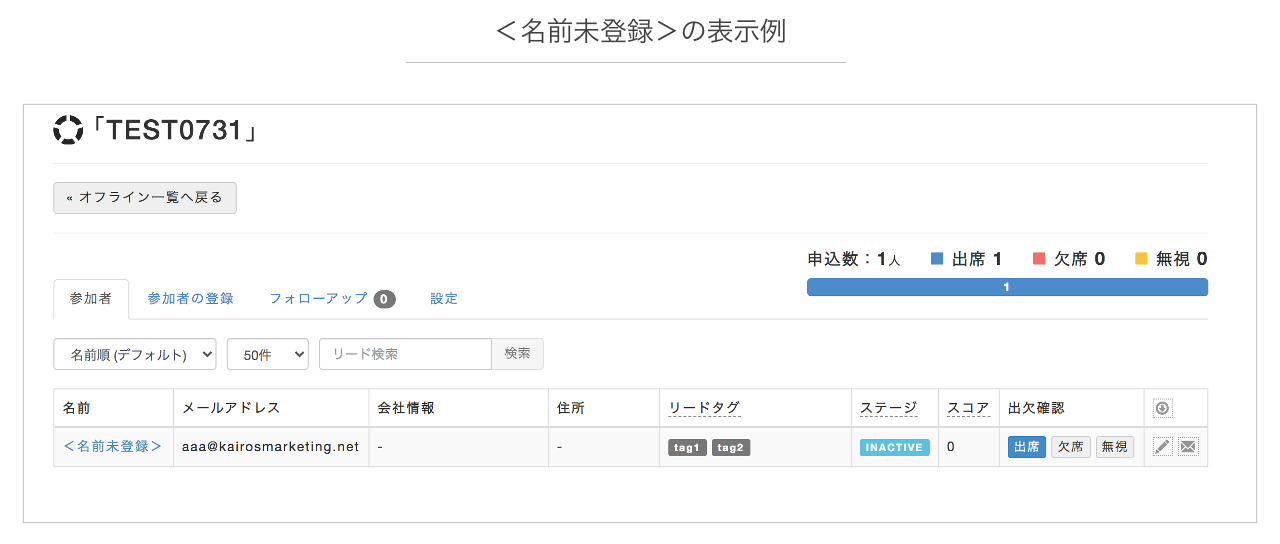
Task: Click the blue attendance progress bar
Action: pos(1007,287)
